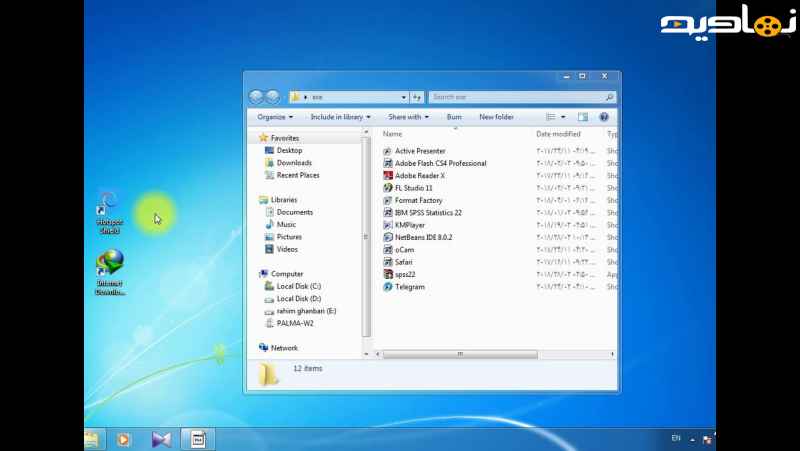
Task: Click the Adobe Flash CS4 Professional icon
Action: 388,163
